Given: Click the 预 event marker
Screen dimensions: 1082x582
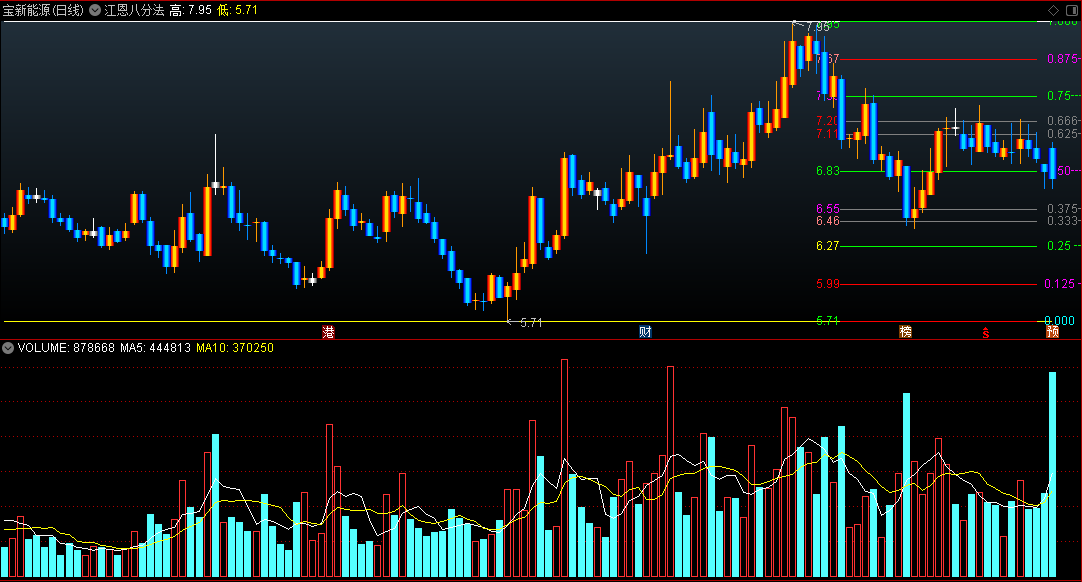Looking at the screenshot, I should (x=1052, y=332).
